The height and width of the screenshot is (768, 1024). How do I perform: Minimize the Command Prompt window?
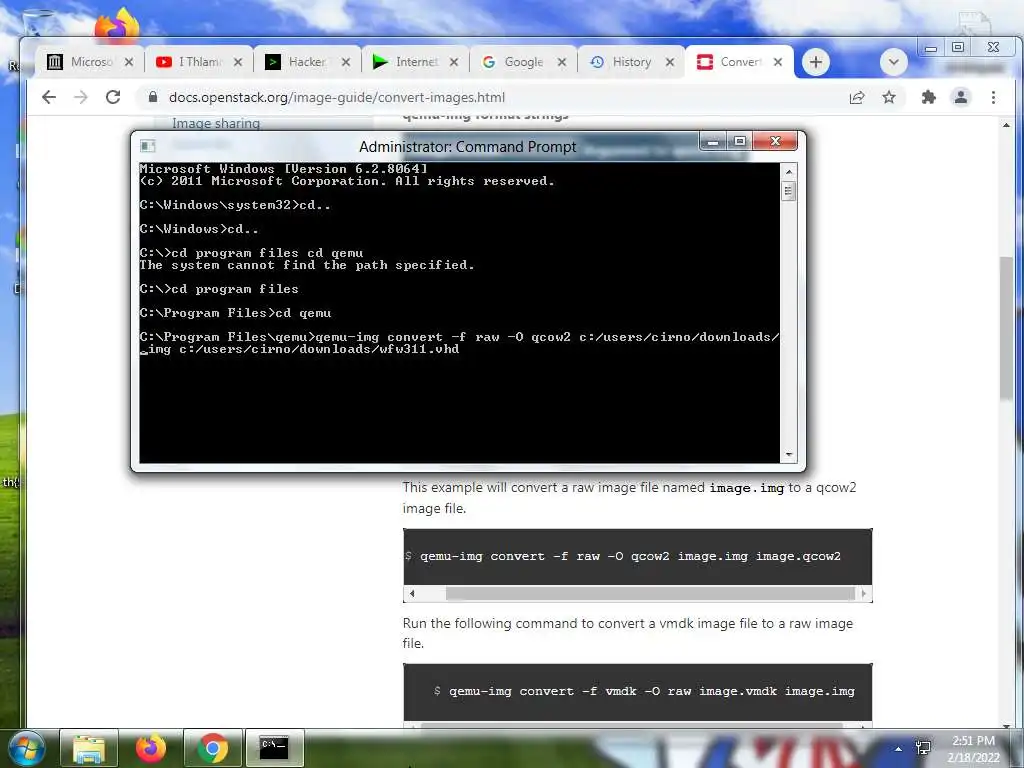(x=712, y=141)
